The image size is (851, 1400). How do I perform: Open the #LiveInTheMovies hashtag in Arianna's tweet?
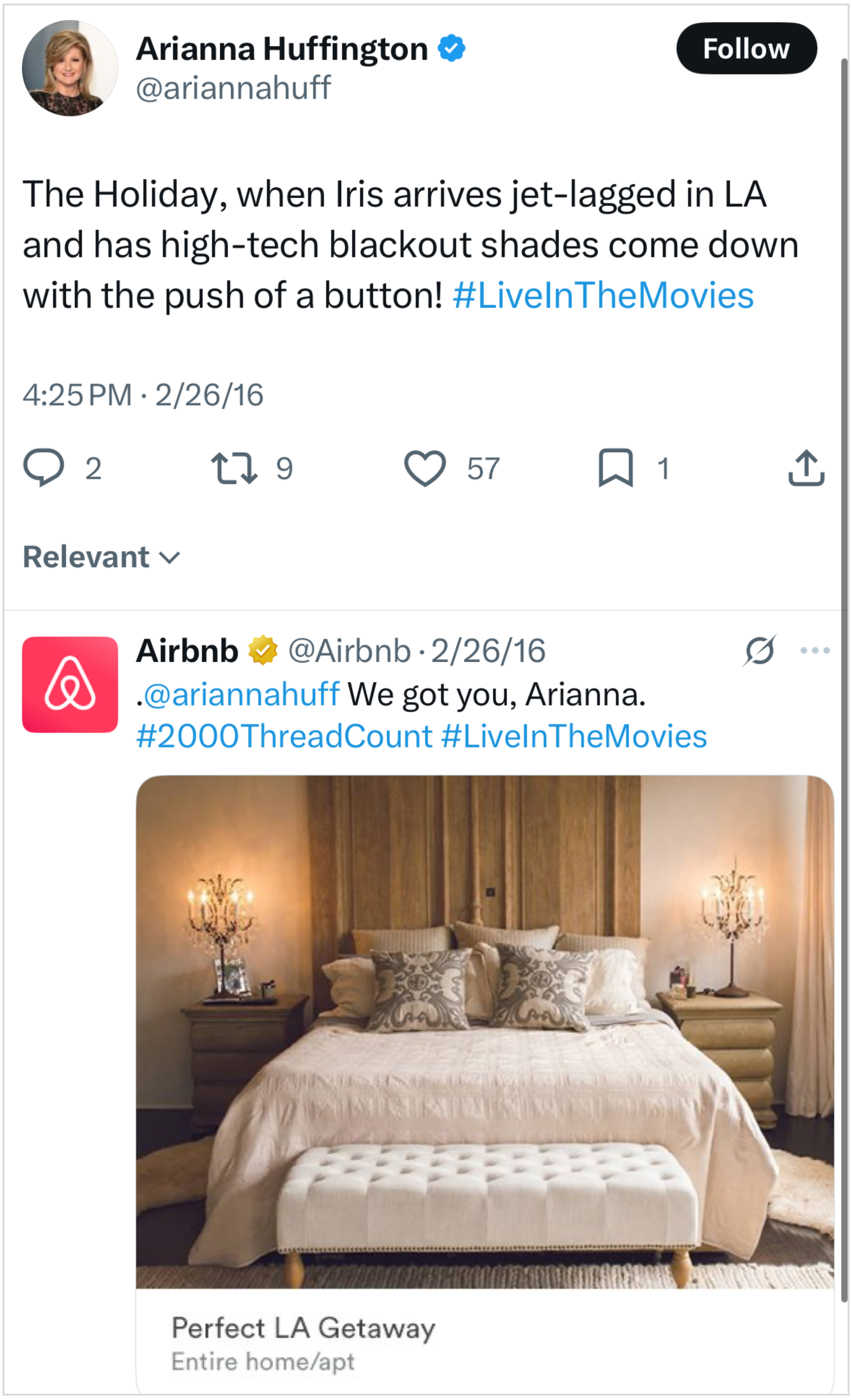point(603,296)
